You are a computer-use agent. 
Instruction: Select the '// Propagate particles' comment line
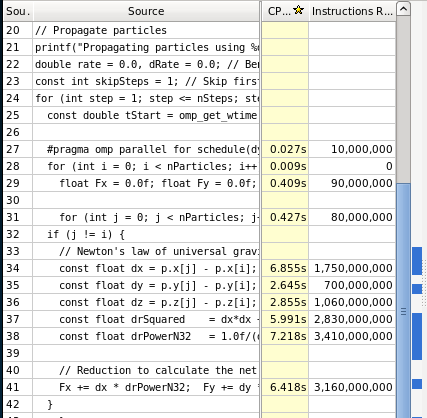coord(146,30)
